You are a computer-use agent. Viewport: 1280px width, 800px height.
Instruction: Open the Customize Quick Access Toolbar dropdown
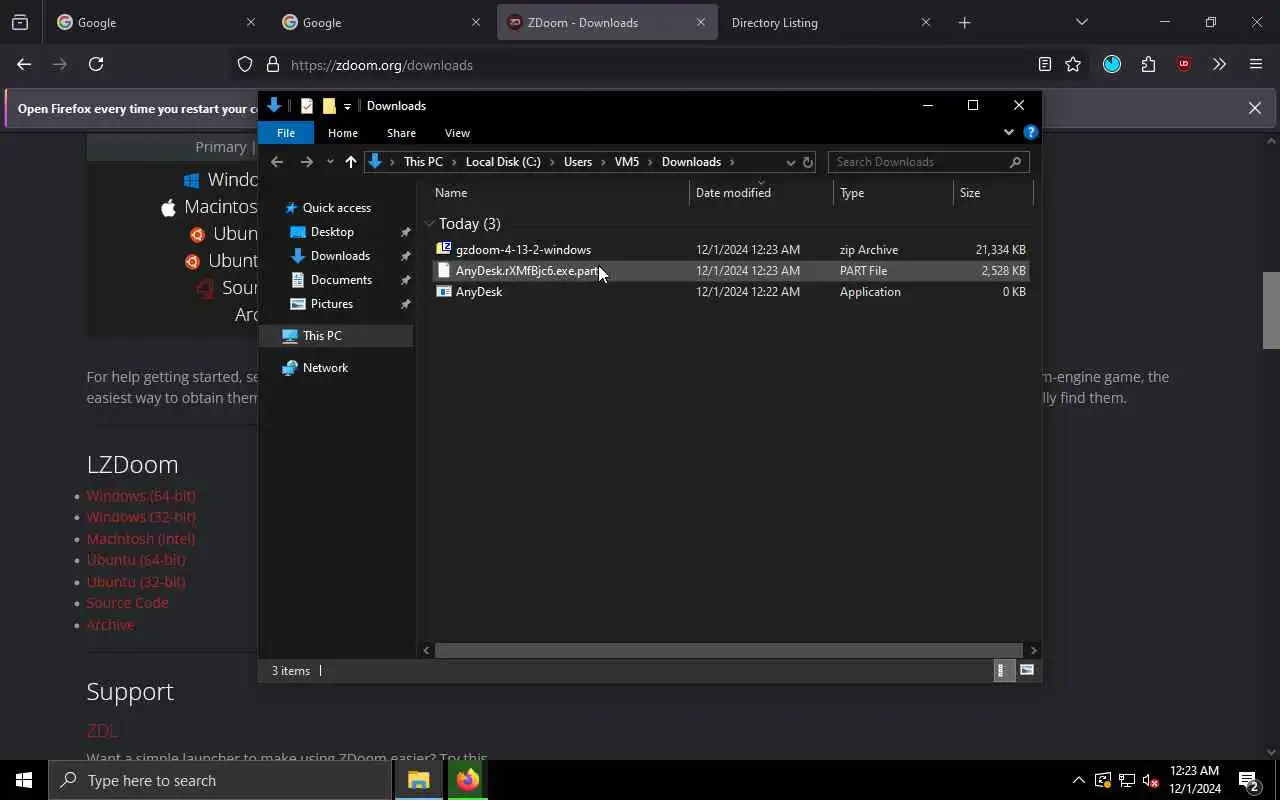[x=347, y=106]
